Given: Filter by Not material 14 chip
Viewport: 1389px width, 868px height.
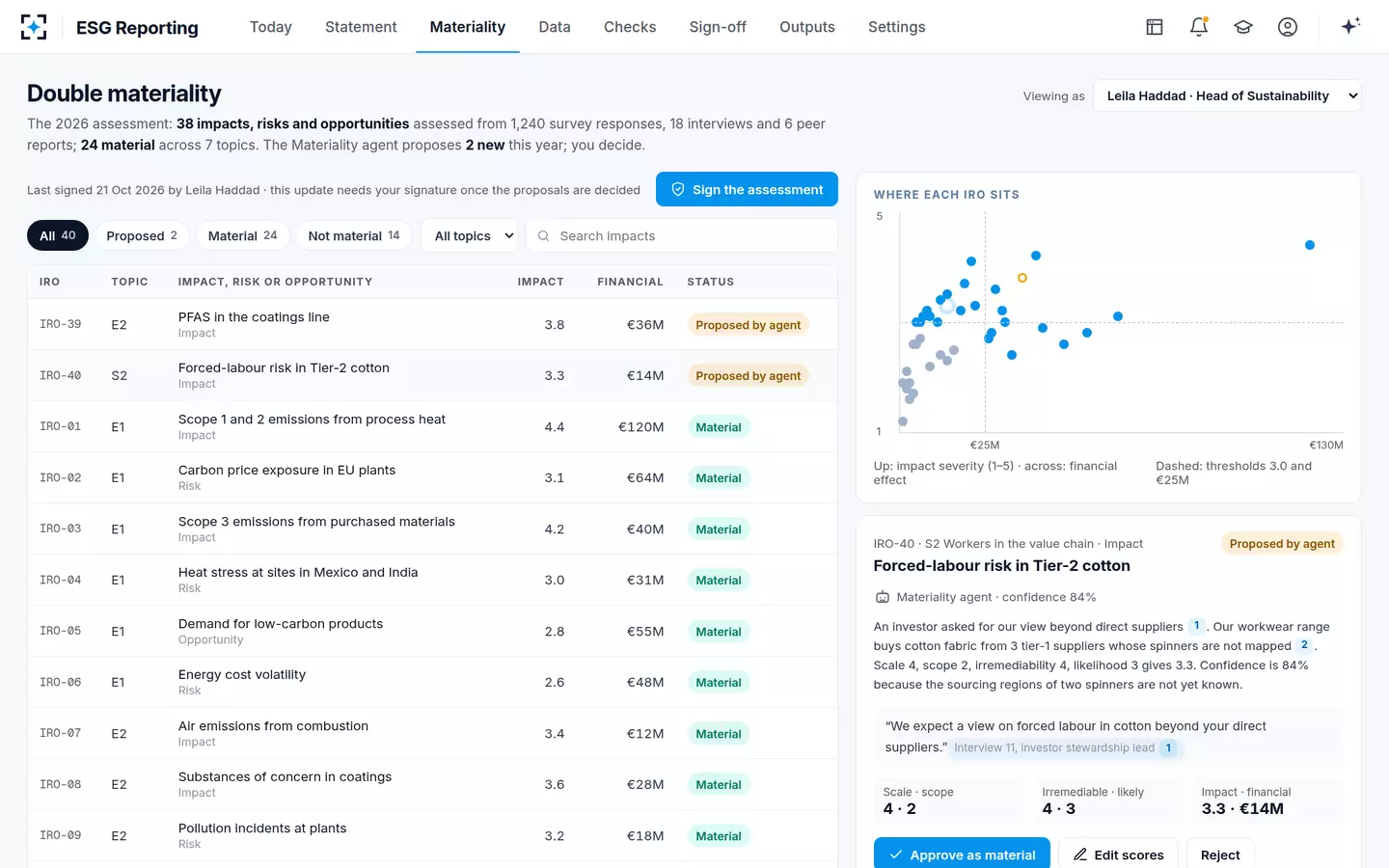Looking at the screenshot, I should (354, 235).
